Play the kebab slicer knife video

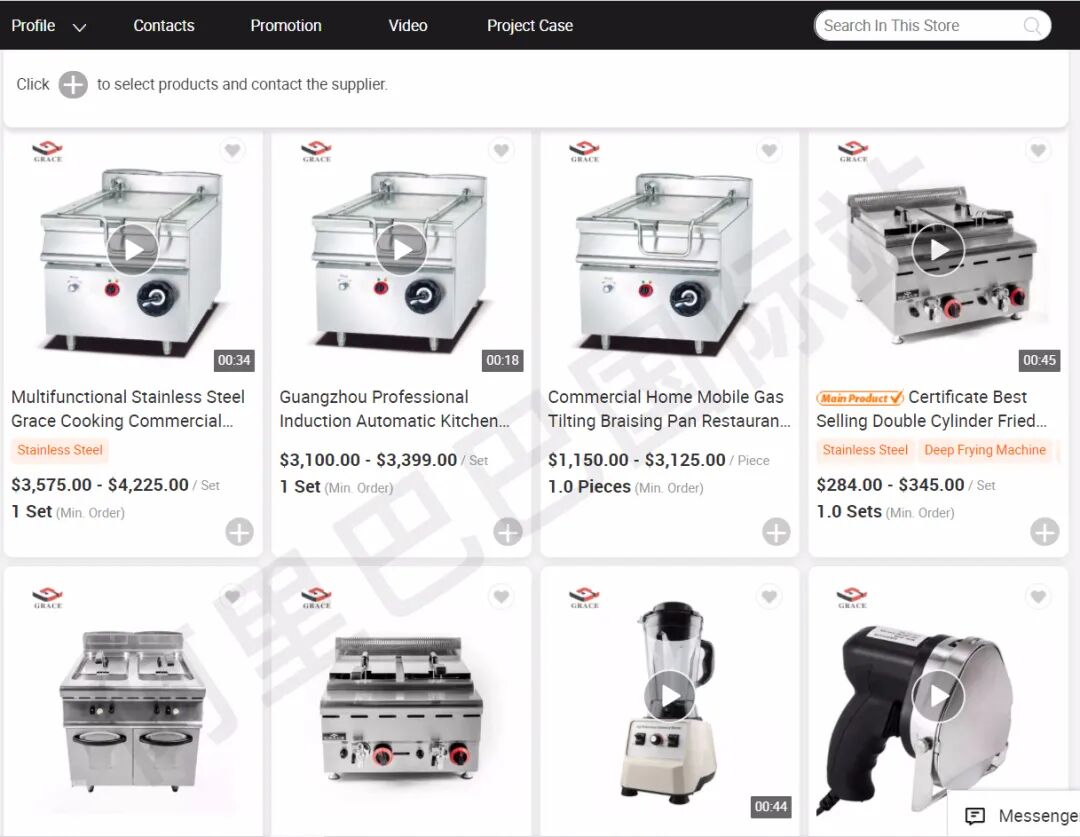click(x=937, y=696)
